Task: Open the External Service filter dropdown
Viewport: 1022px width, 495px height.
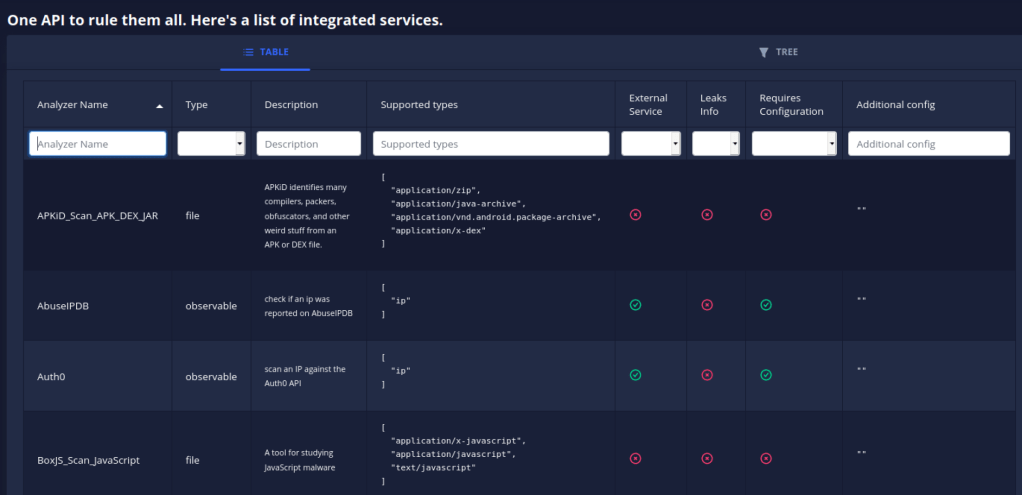Action: pos(651,144)
